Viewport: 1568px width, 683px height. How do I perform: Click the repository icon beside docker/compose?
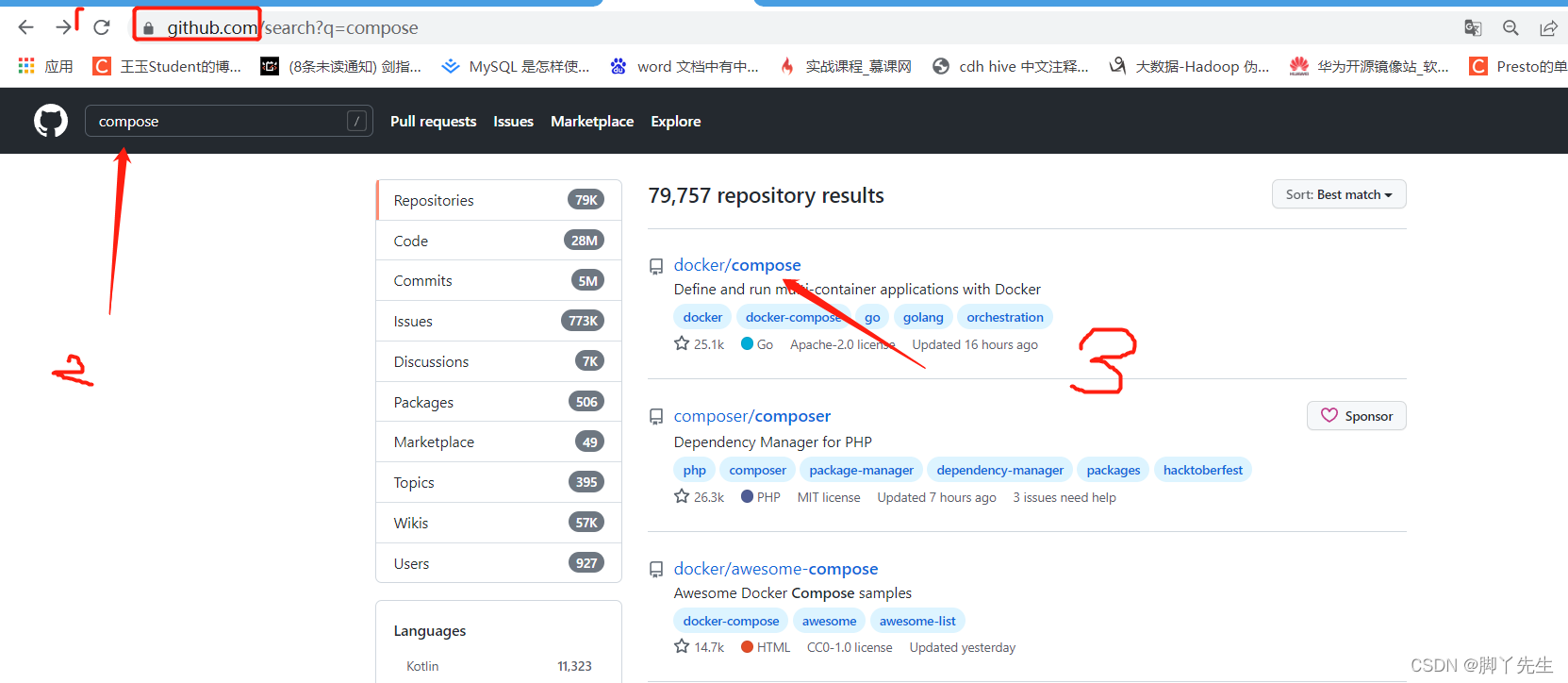tap(656, 267)
